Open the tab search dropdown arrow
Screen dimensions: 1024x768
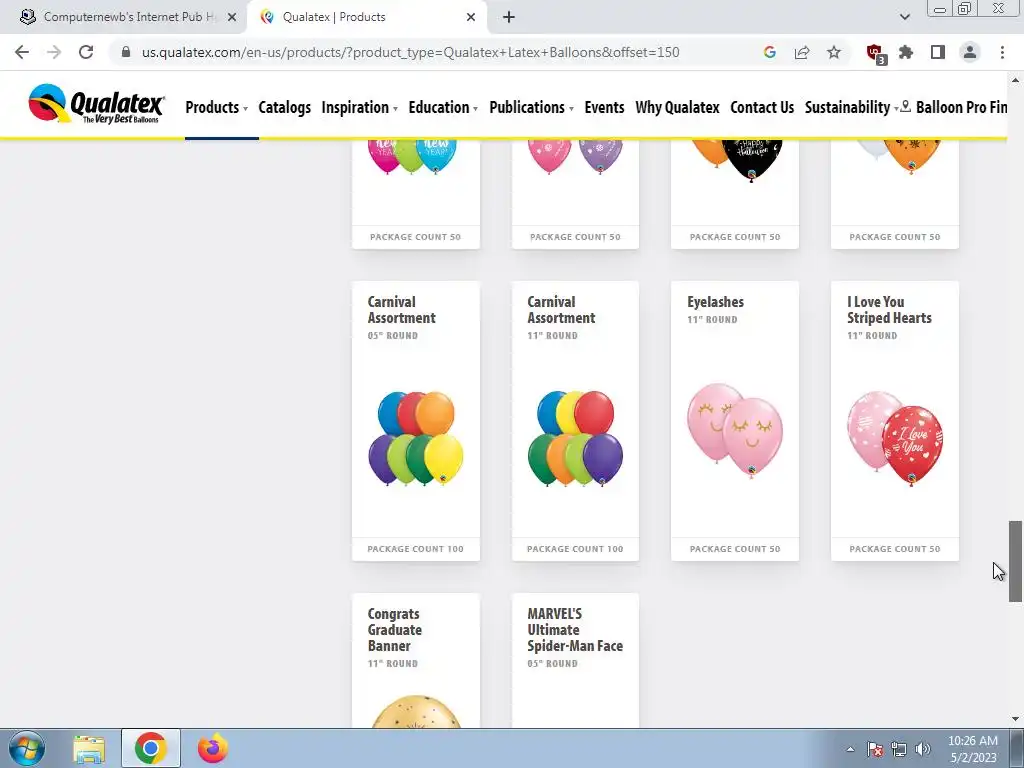click(x=904, y=17)
